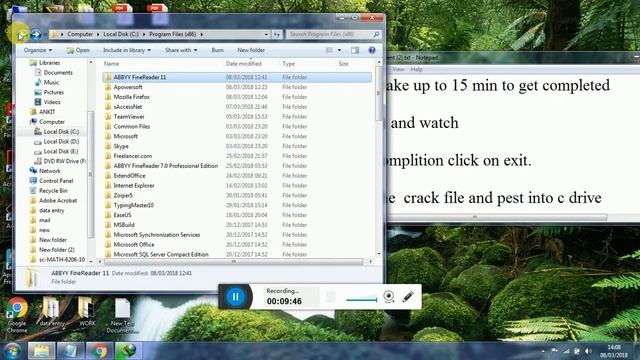Select the Internet Explorer folder
640x360 pixels.
coord(134,185)
